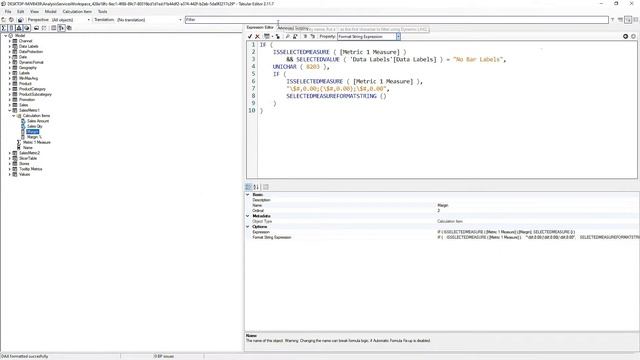Select the Sales Amount calculation item

click(x=38, y=121)
